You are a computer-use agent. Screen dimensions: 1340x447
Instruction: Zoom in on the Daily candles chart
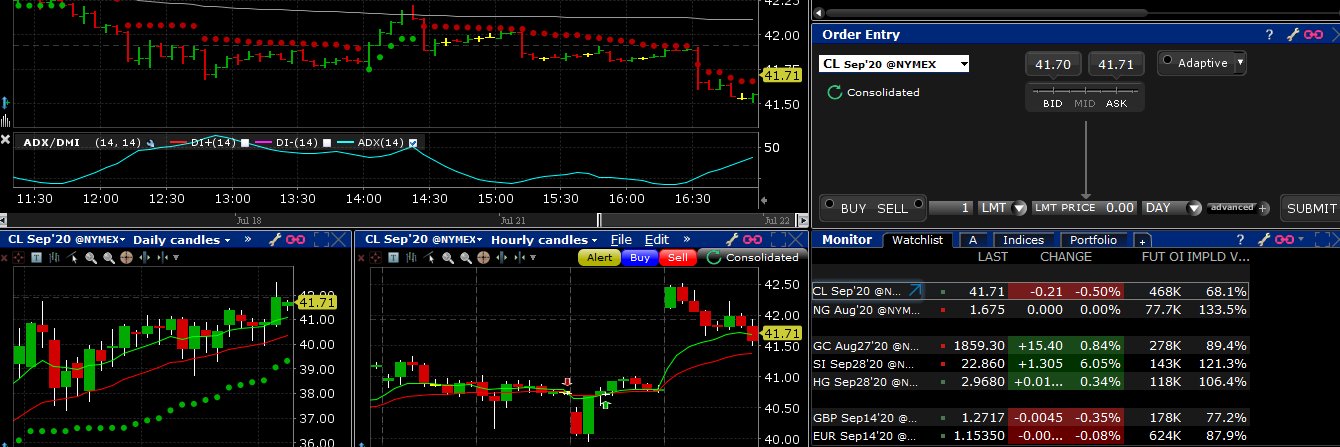click(x=91, y=257)
